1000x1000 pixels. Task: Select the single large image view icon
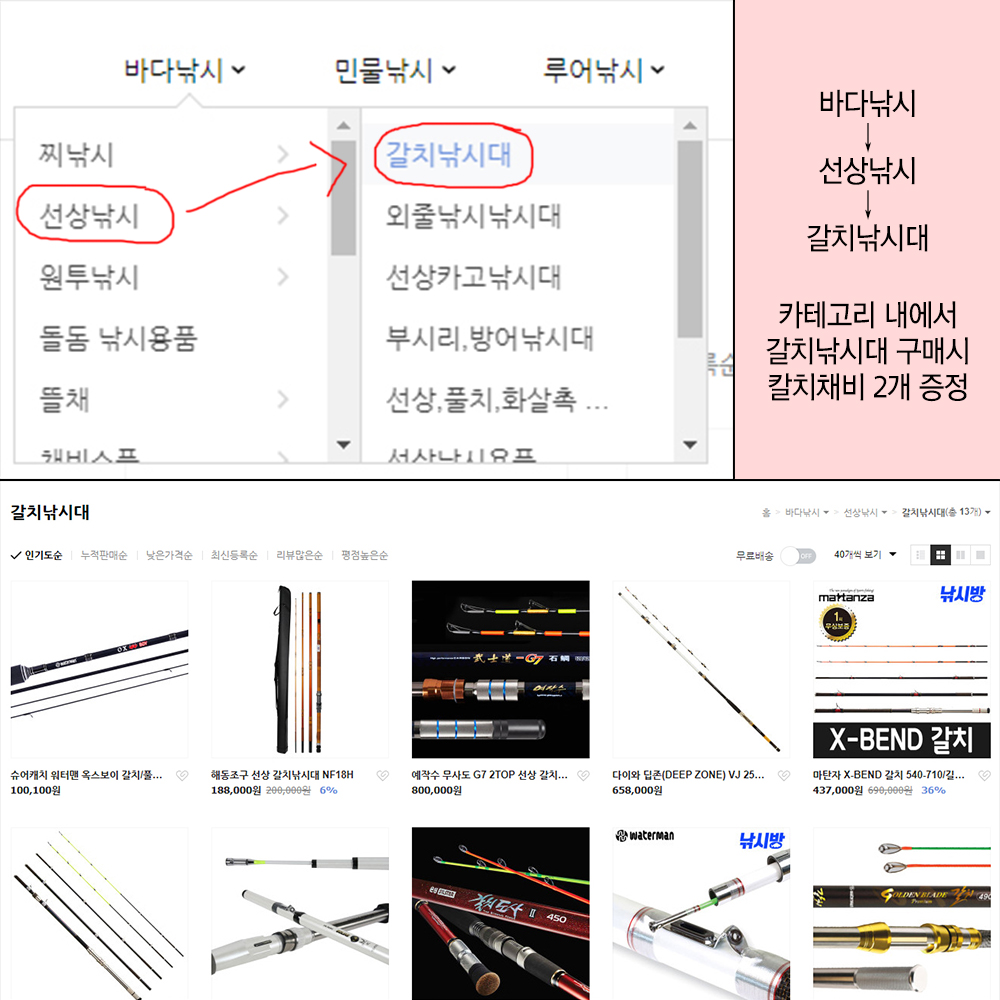click(x=980, y=555)
